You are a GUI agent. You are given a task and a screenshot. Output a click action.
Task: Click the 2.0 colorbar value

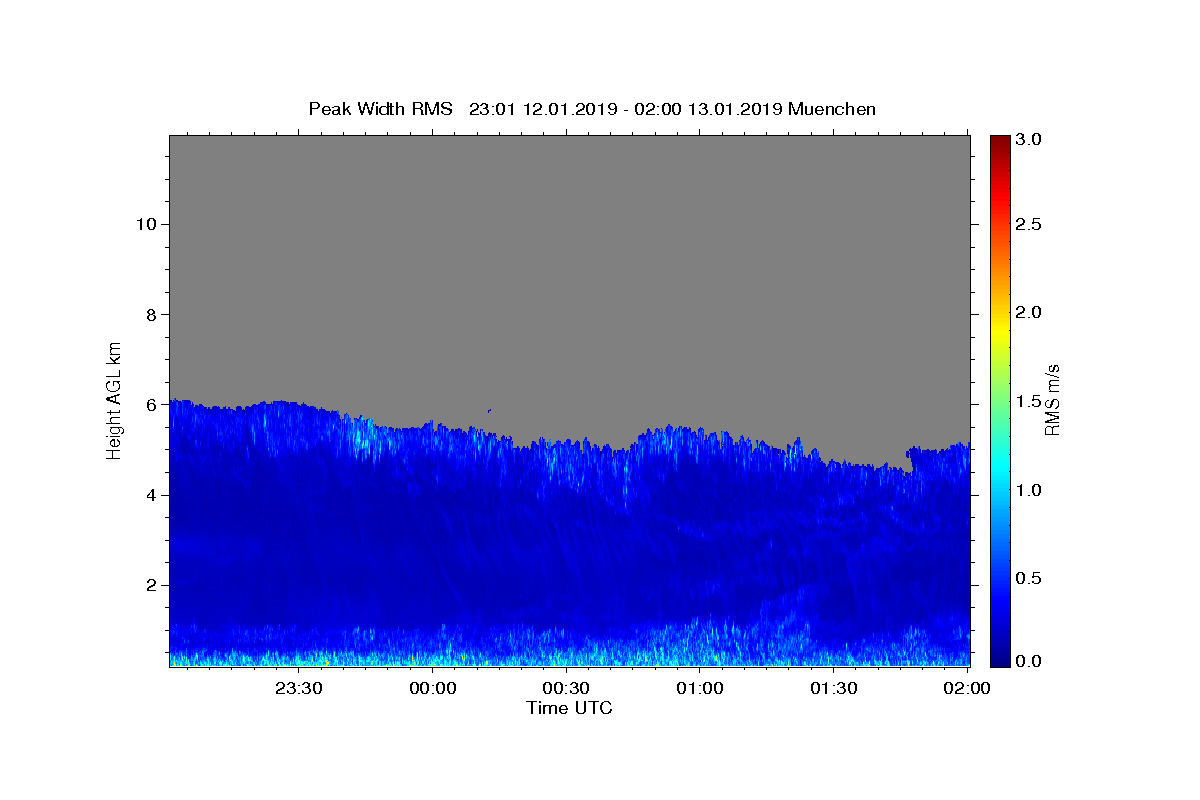[x=1029, y=312]
